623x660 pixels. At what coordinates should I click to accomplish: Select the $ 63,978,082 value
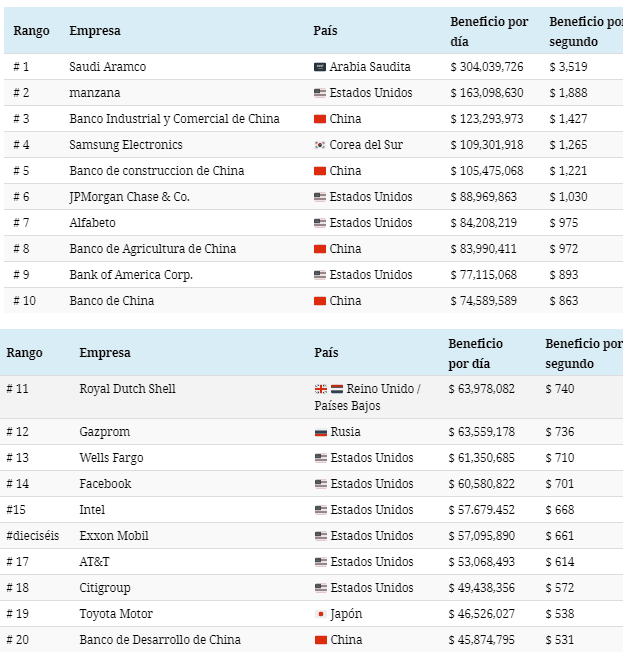(x=481, y=389)
